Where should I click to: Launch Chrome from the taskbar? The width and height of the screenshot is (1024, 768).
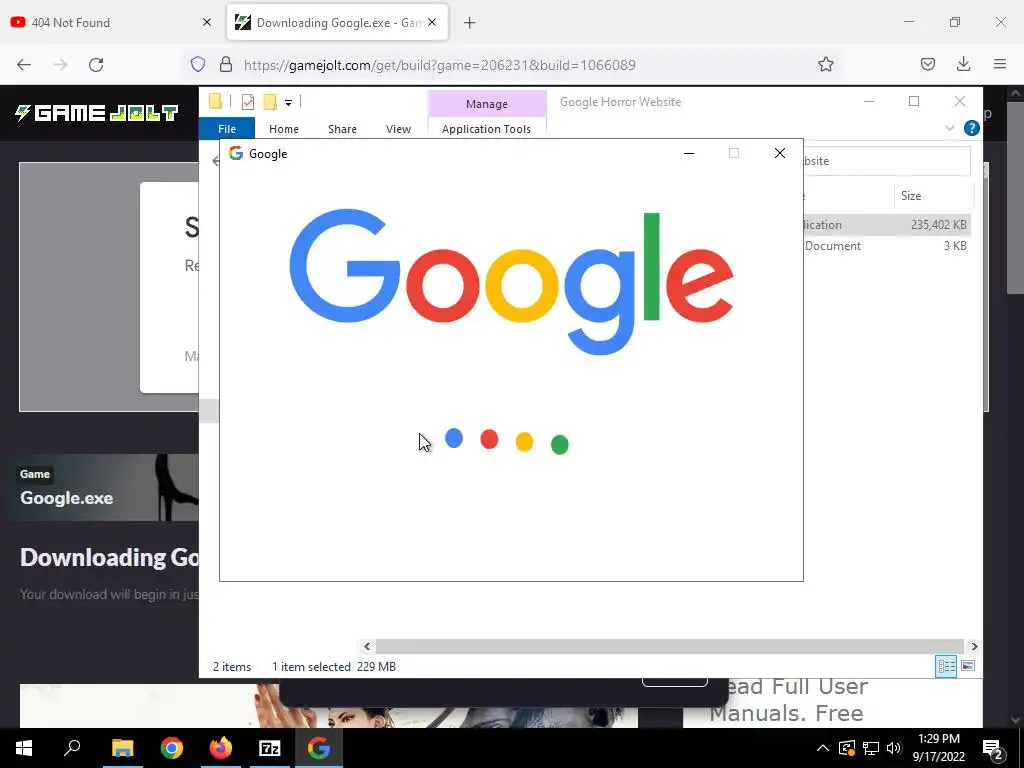pyautogui.click(x=172, y=748)
